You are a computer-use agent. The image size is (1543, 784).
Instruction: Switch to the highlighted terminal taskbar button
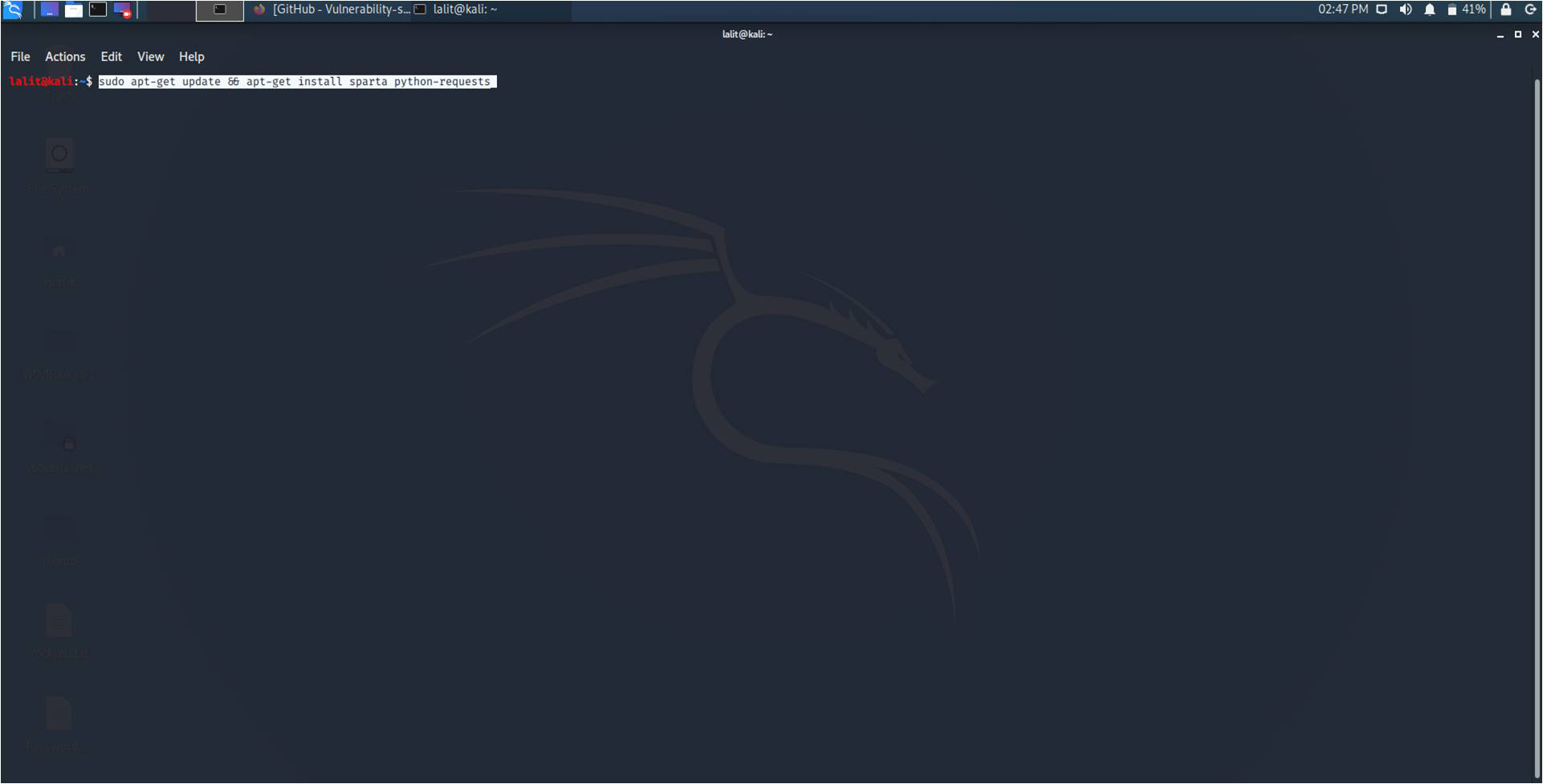coord(220,10)
